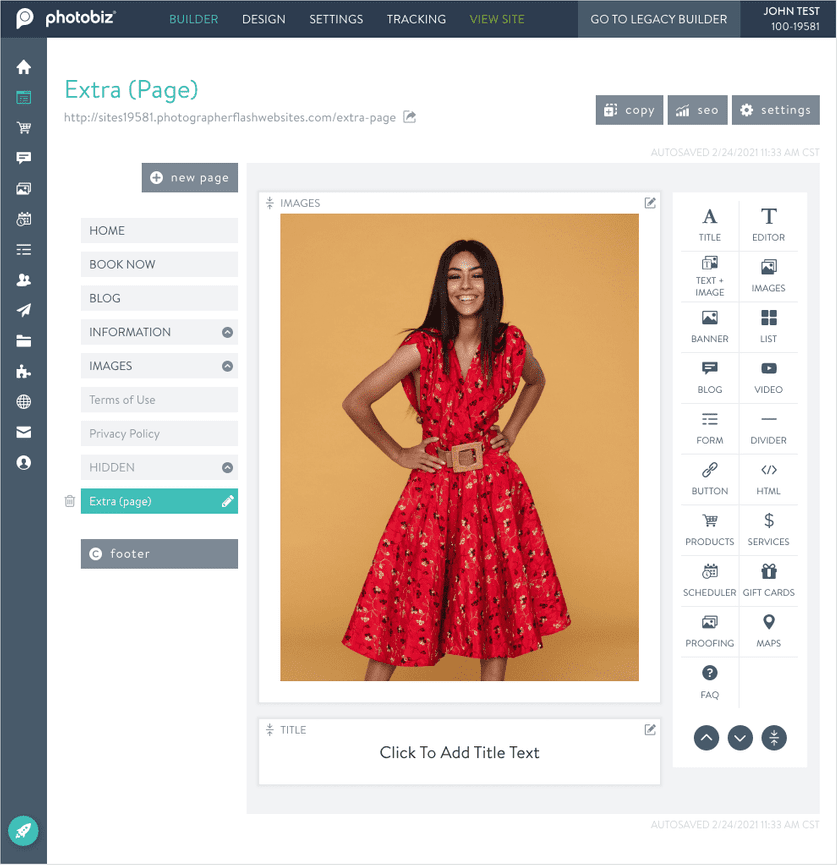Click the title text placeholder

[x=459, y=753]
